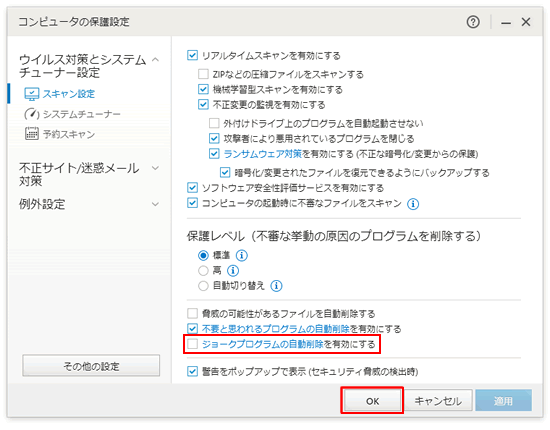
Task: Select the 高 protection level radio
Action: [x=203, y=270]
